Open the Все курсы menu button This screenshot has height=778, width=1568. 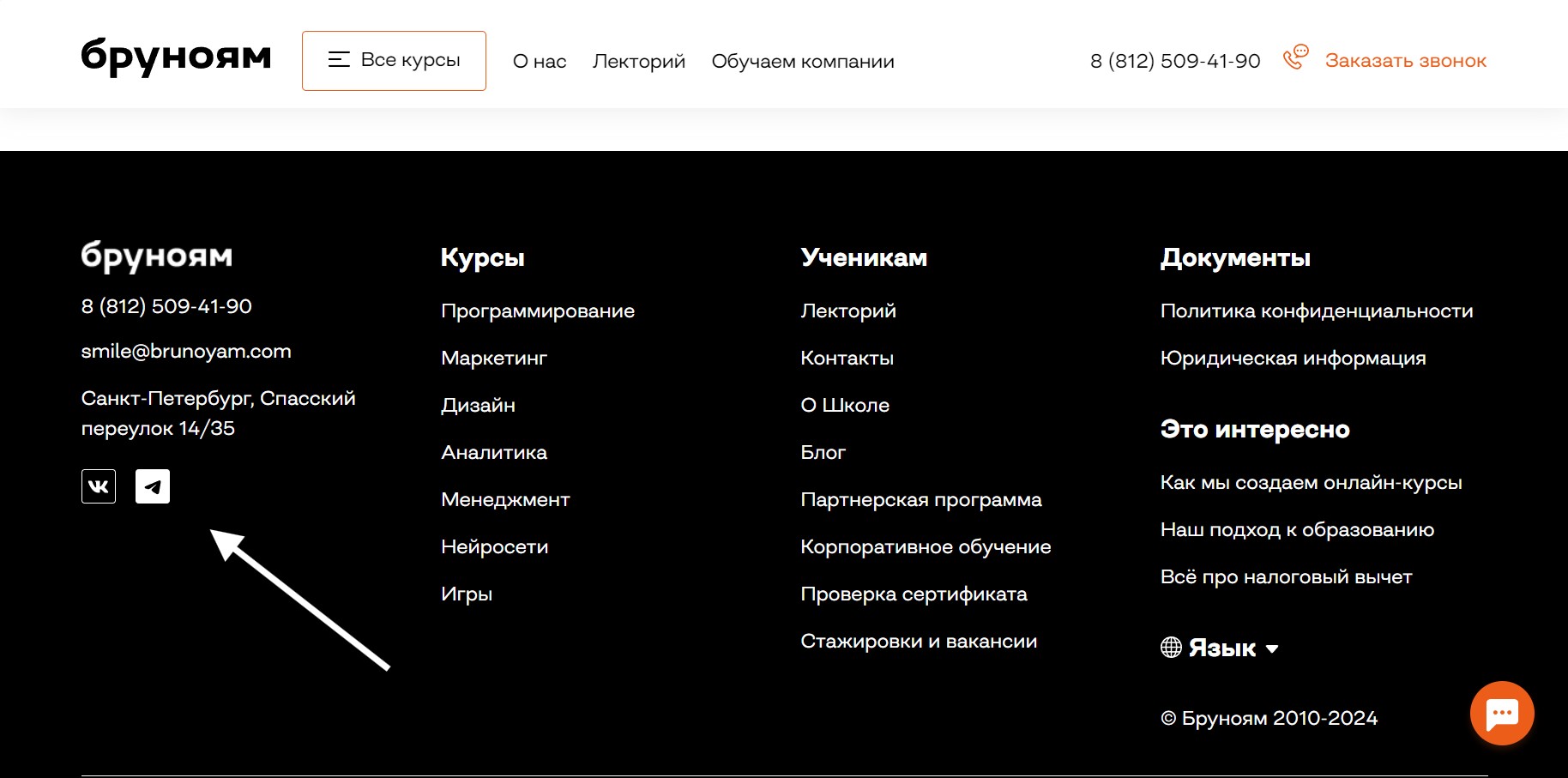click(394, 61)
